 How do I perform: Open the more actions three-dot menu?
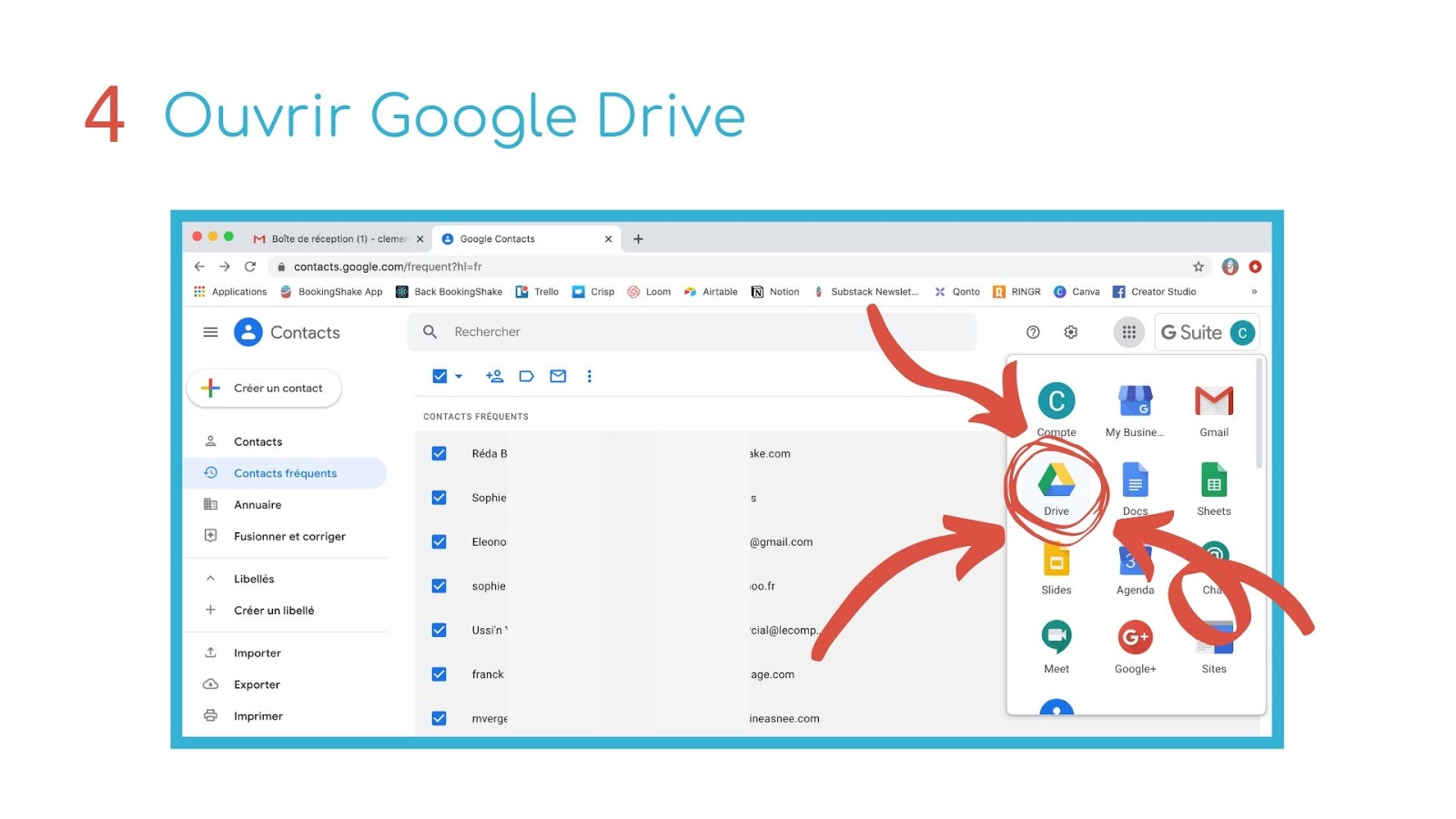tap(590, 376)
